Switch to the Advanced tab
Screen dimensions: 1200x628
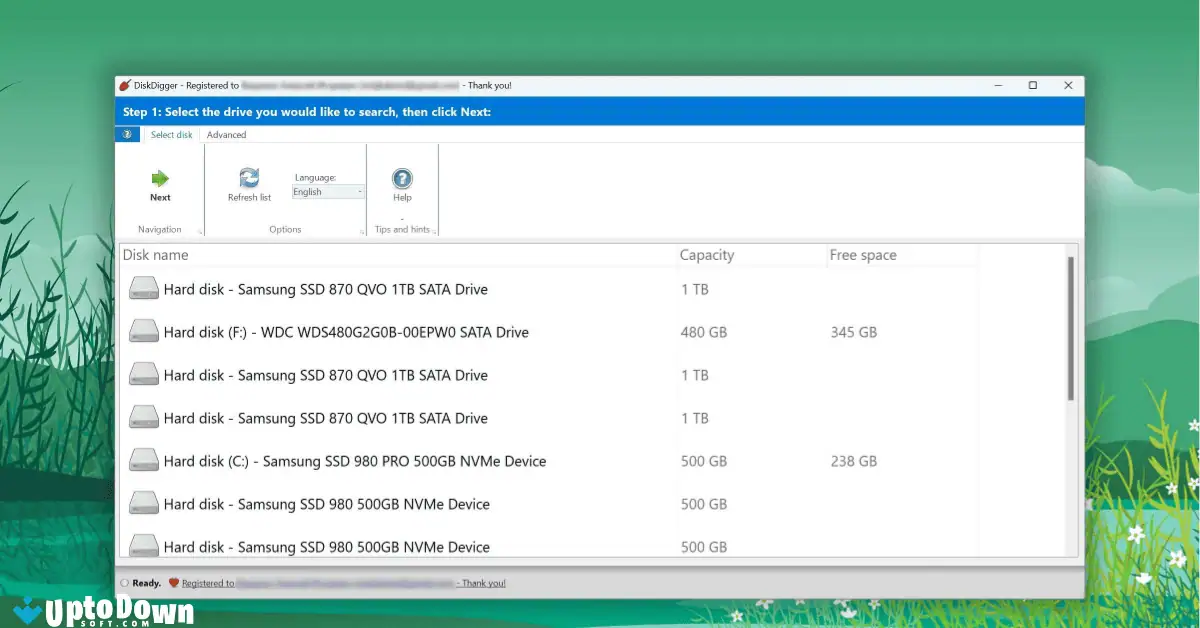point(226,134)
